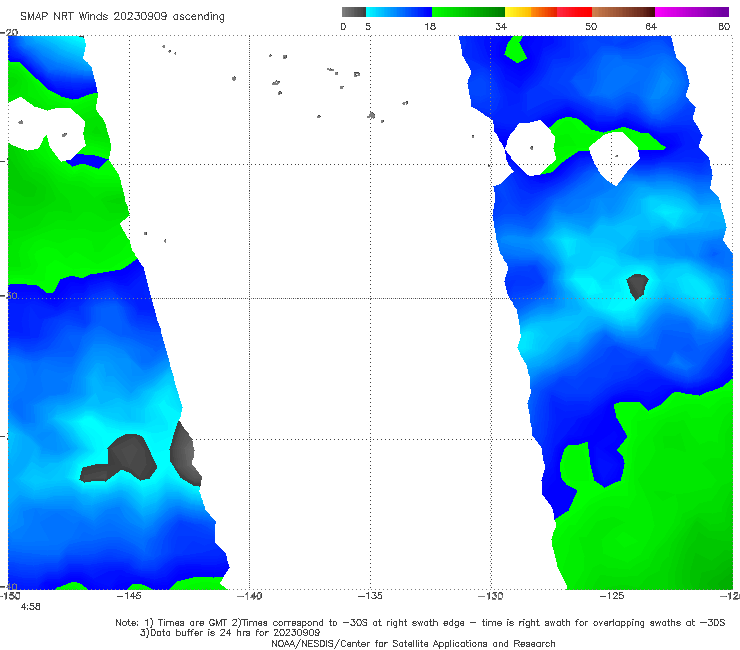Screen dimensions: 740x650
Task: Click the longitude axis label -145
Action: click(x=129, y=596)
